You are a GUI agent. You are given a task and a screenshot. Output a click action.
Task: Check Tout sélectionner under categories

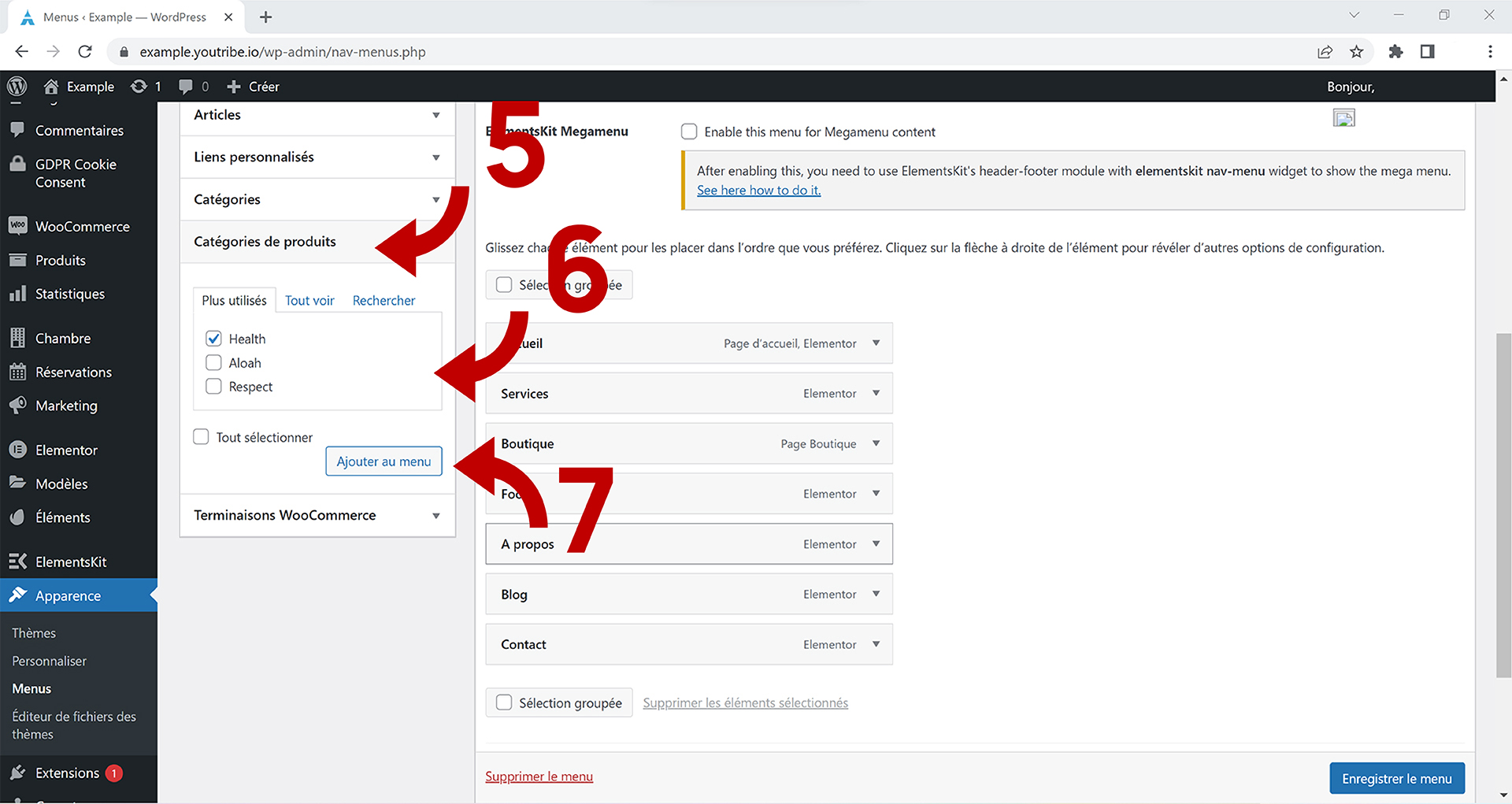coord(201,437)
